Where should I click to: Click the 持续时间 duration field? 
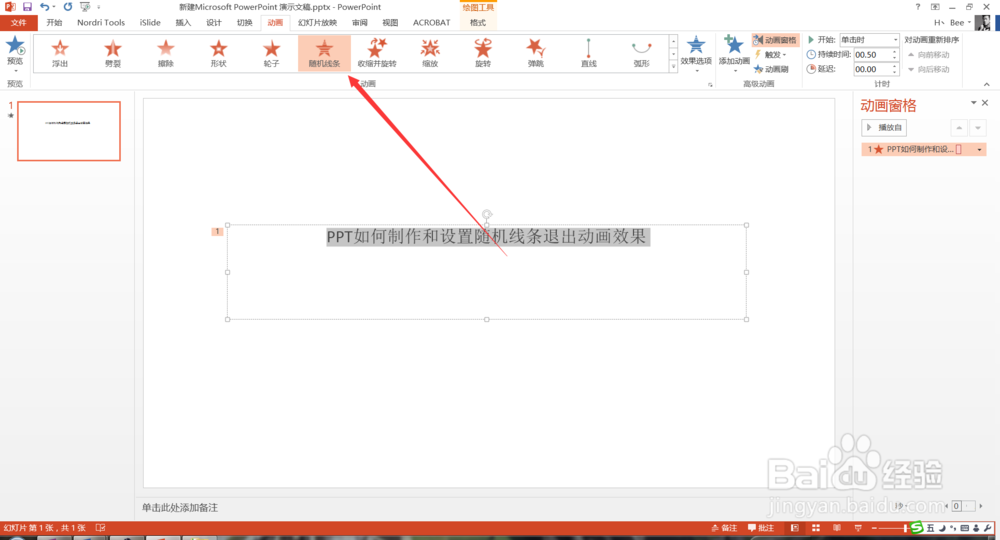pos(872,55)
